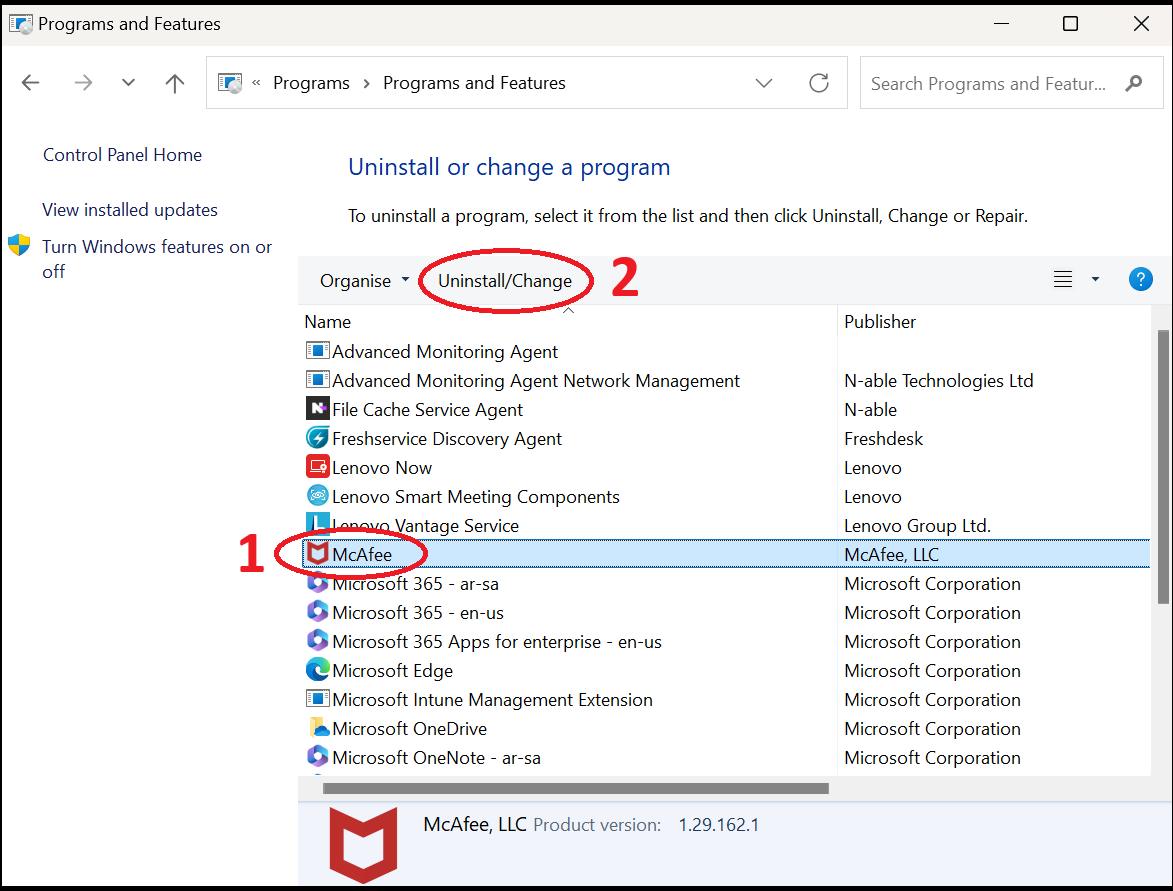Image resolution: width=1173 pixels, height=891 pixels.
Task: Click the Microsoft Edge icon
Action: click(318, 670)
